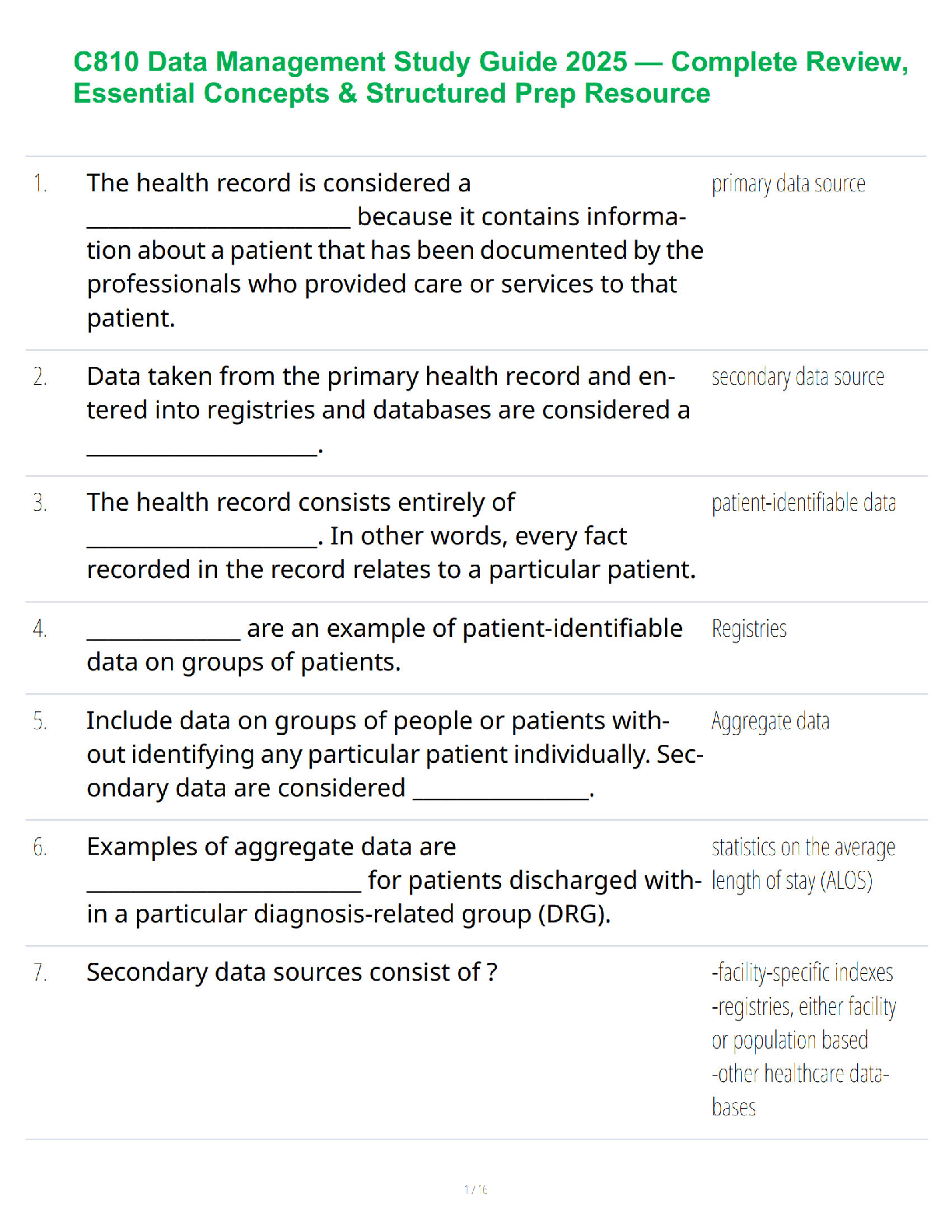Click the "patient-identifiable data" answer text
Viewport: 952px width, 1232px height.
click(803, 503)
